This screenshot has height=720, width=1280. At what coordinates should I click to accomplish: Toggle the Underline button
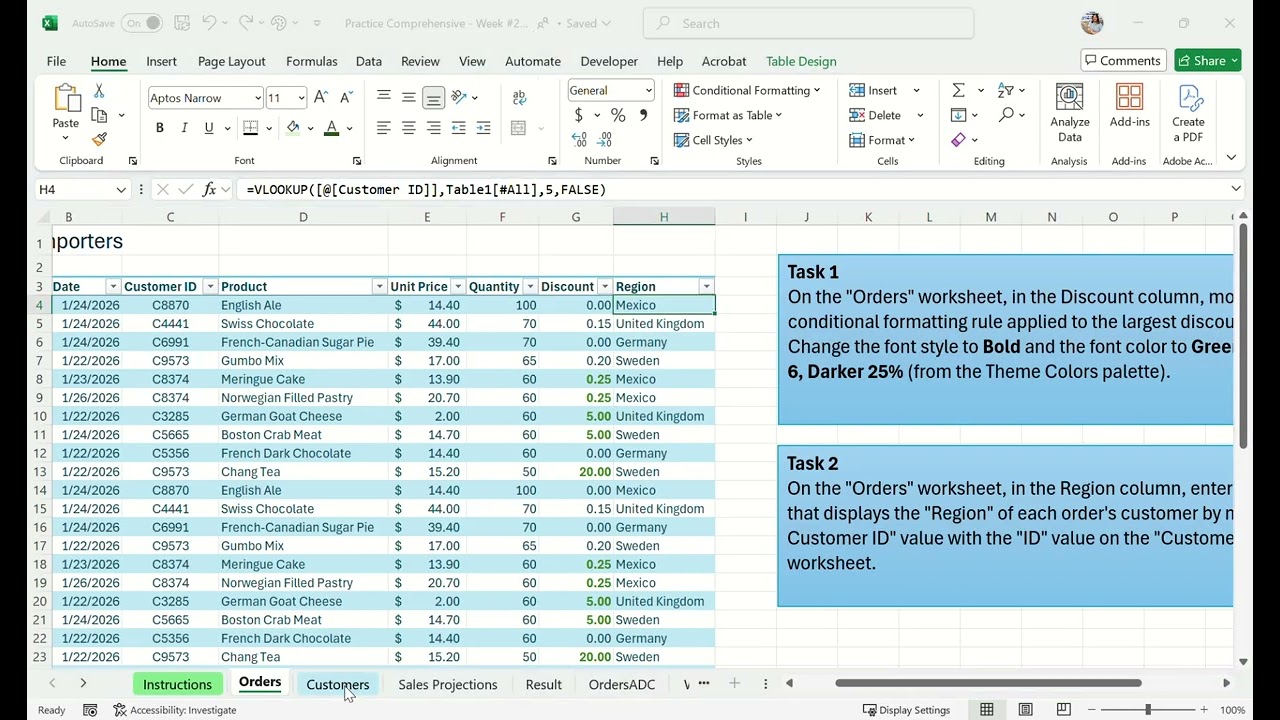click(x=208, y=128)
